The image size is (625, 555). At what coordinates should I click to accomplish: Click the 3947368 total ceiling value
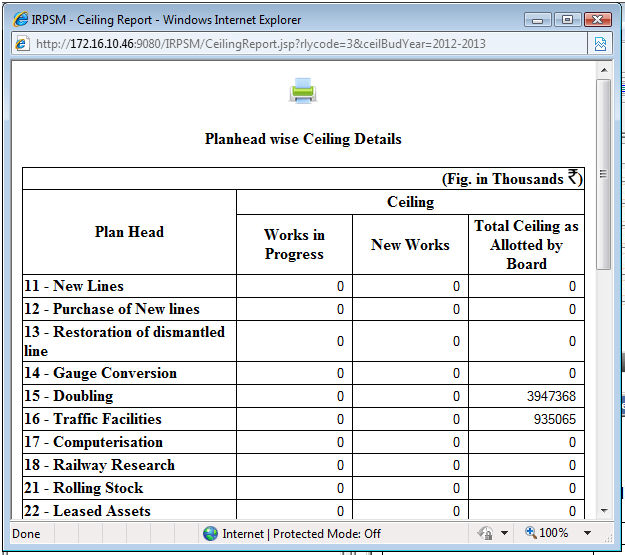click(x=551, y=397)
